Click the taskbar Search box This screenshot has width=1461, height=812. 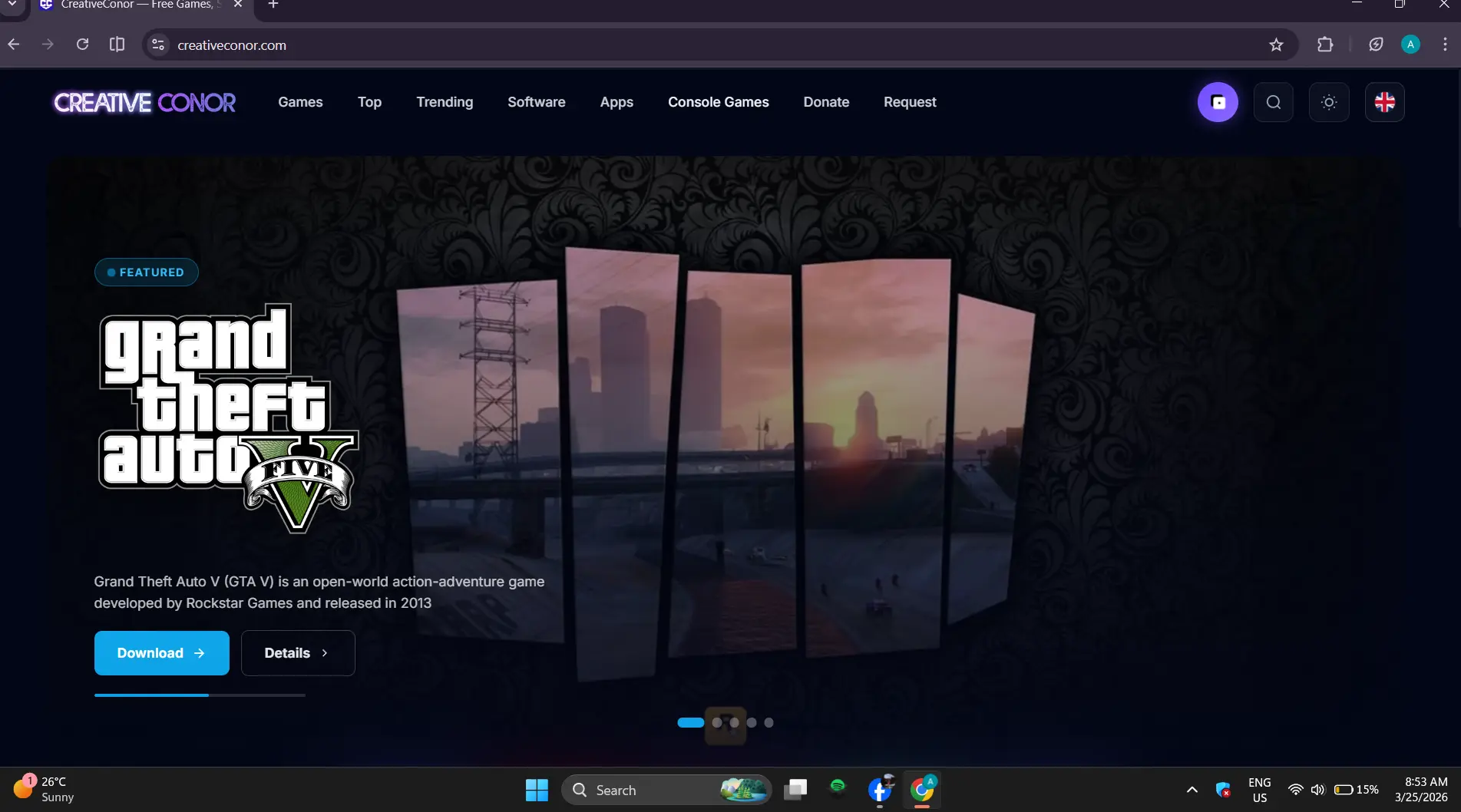666,790
